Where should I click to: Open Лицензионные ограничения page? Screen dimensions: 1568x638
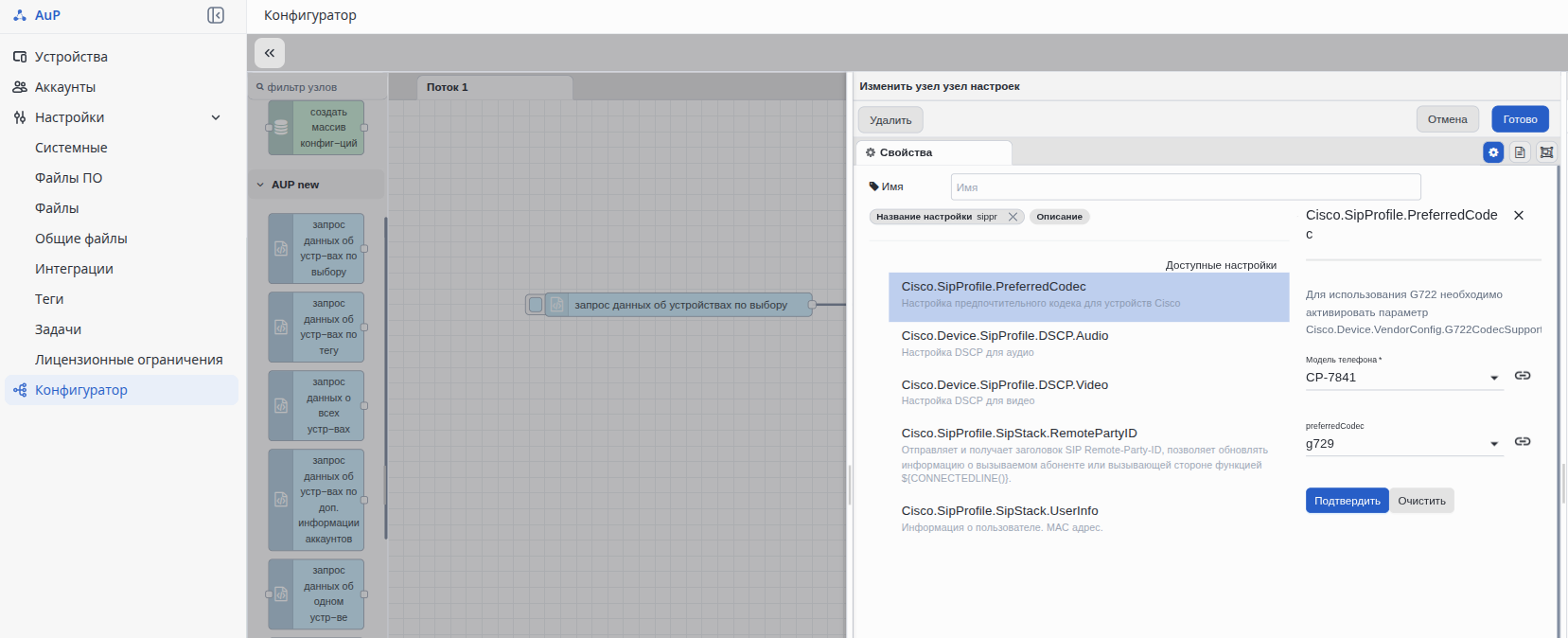129,360
